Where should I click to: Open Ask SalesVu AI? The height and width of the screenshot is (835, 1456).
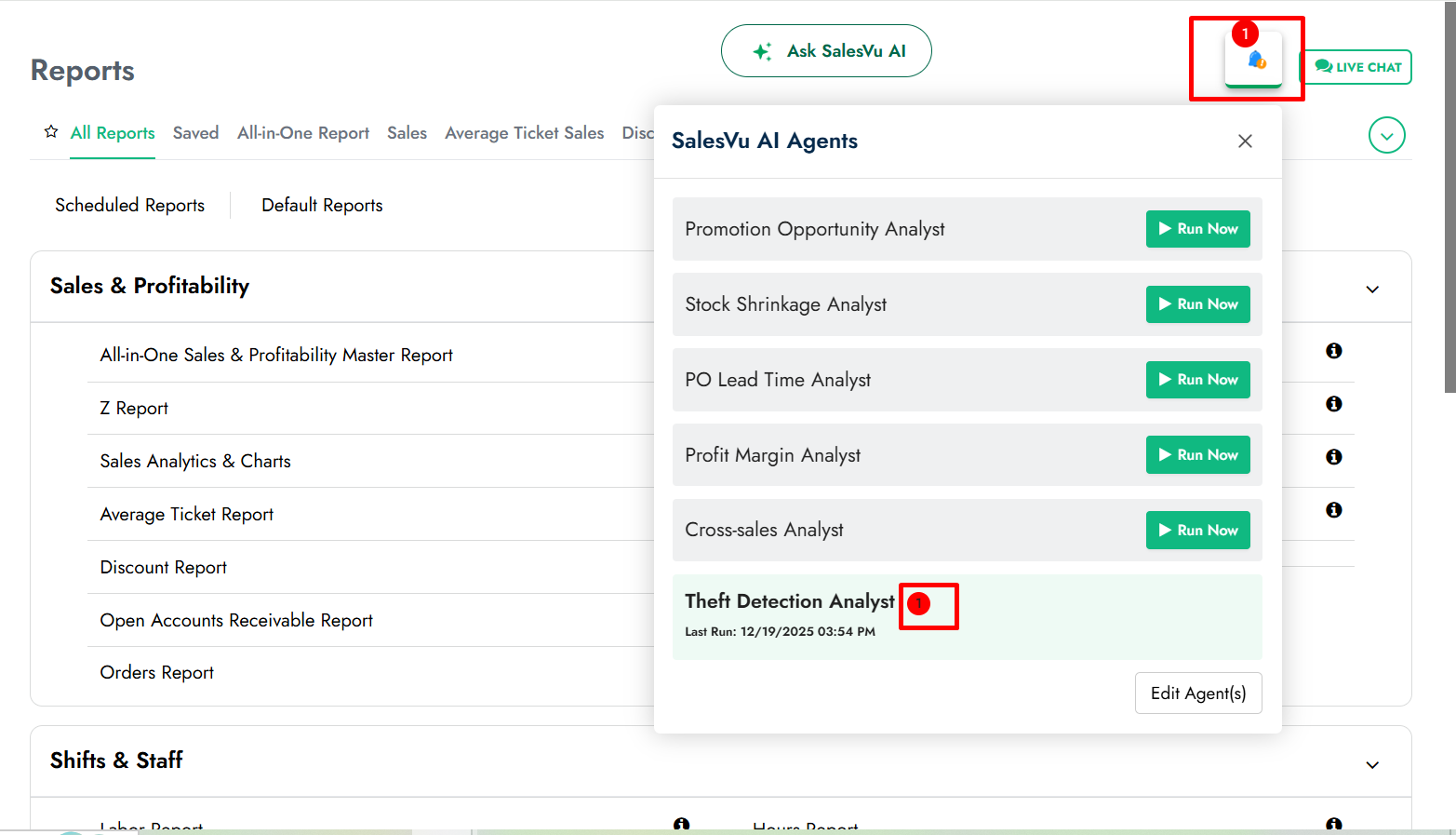coord(826,51)
